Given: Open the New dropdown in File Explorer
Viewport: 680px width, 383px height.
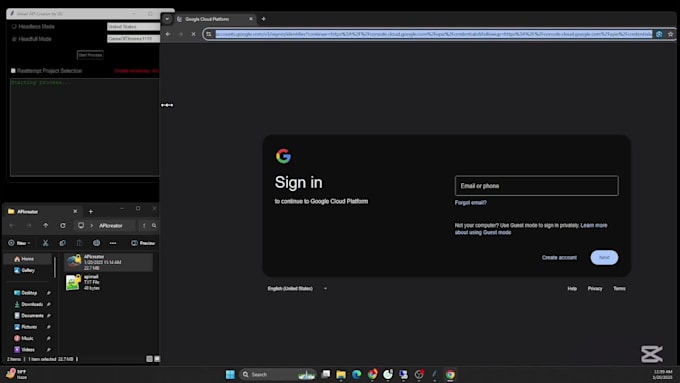Looking at the screenshot, I should (x=19, y=243).
